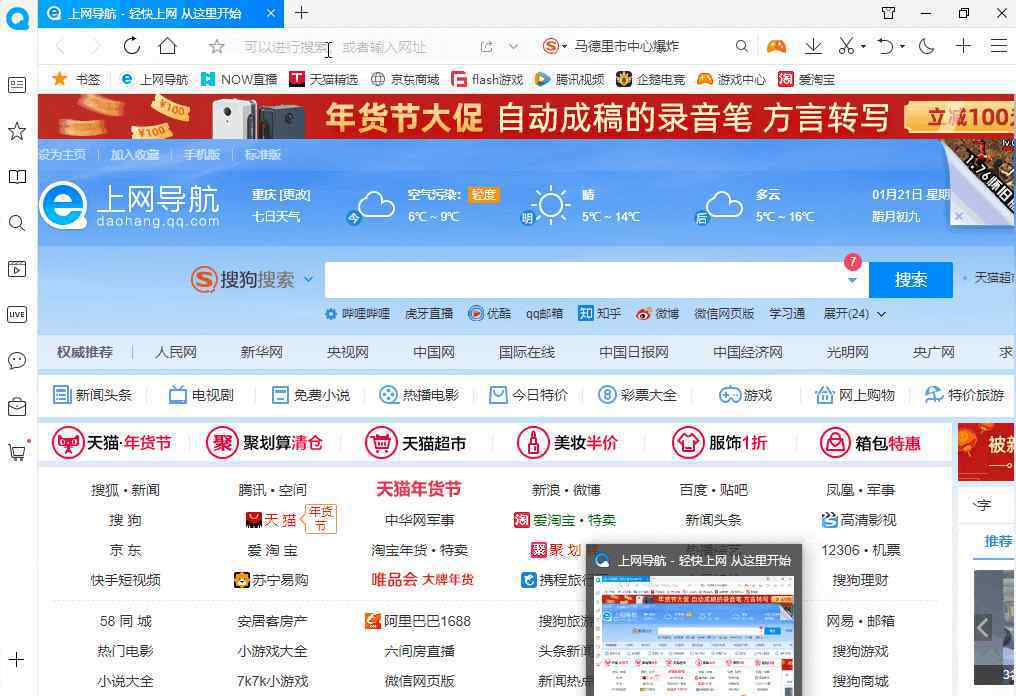Screen dimensions: 1016x696
Task: Open the shopping cart sidebar icon
Action: (x=17, y=452)
